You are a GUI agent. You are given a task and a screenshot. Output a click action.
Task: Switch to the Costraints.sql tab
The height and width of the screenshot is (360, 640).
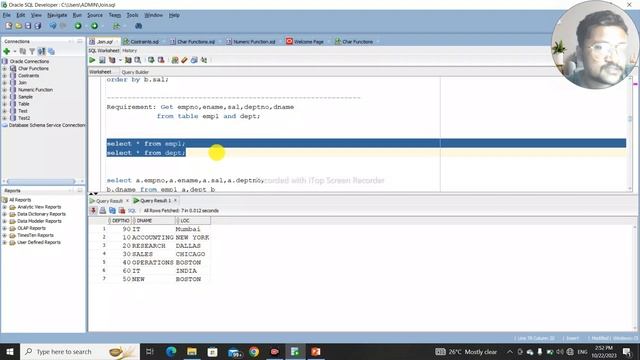(144, 42)
